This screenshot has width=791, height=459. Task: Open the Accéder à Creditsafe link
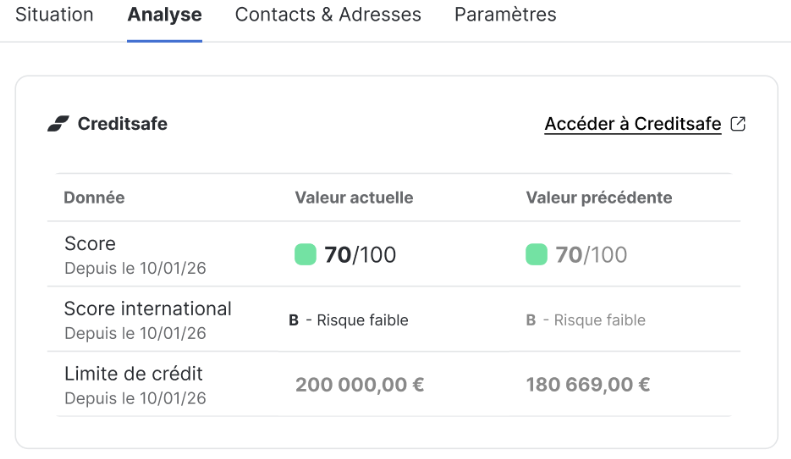tap(633, 124)
